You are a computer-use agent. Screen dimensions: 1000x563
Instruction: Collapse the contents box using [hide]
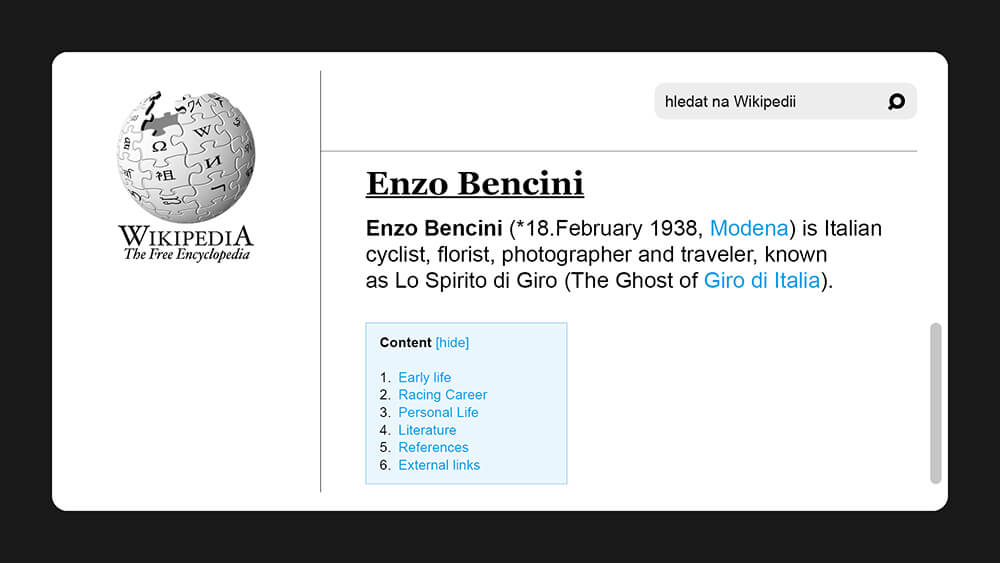pyautogui.click(x=452, y=342)
